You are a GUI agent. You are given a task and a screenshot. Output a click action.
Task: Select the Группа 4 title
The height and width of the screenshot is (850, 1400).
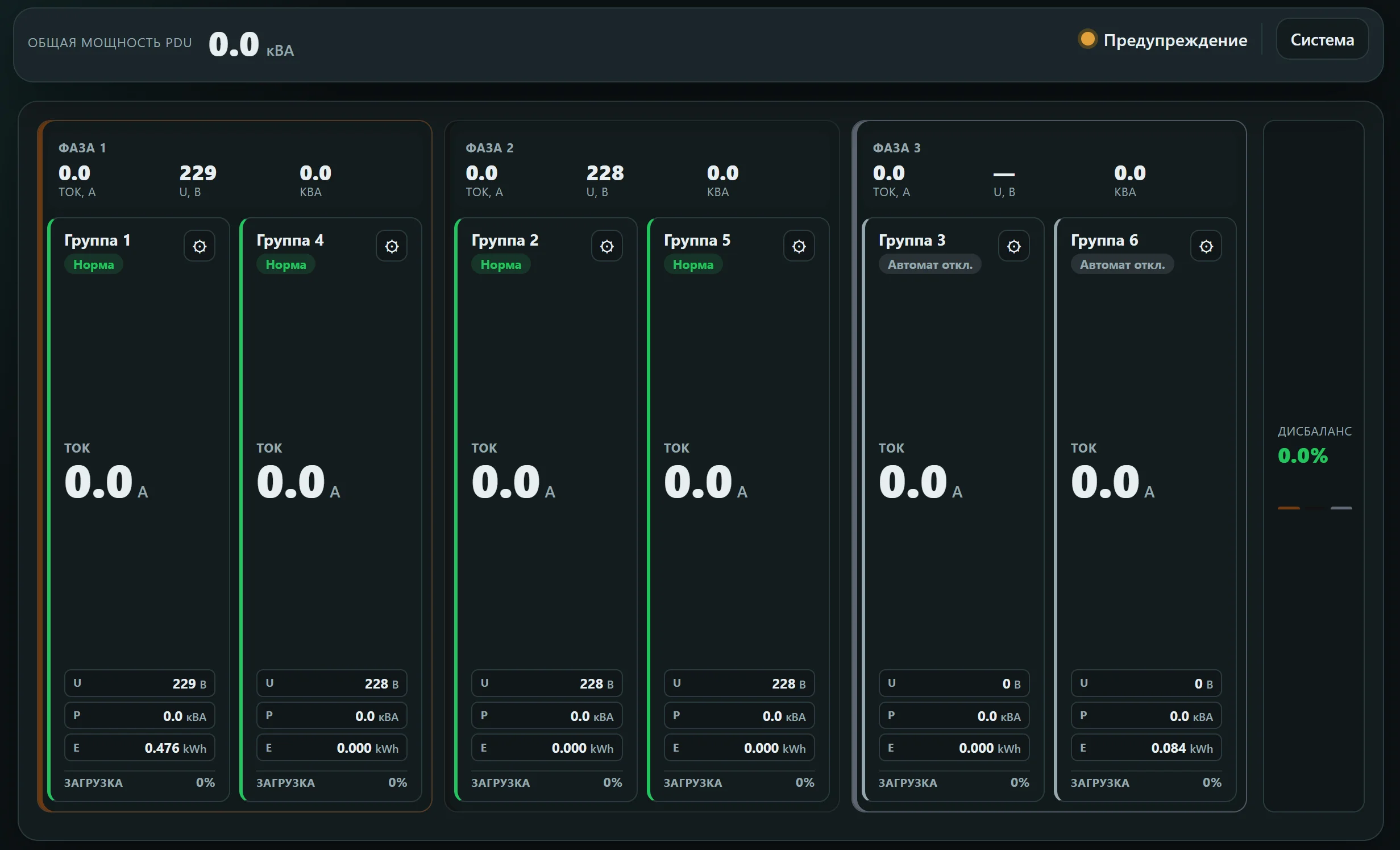[290, 241]
